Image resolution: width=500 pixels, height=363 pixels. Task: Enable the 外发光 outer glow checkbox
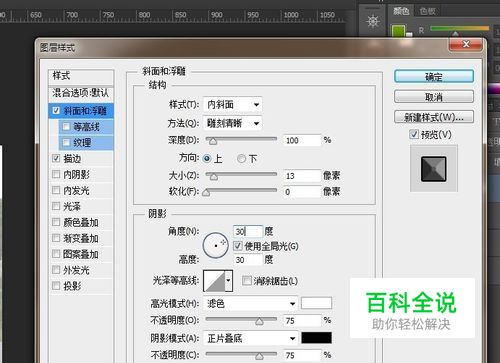tap(56, 270)
